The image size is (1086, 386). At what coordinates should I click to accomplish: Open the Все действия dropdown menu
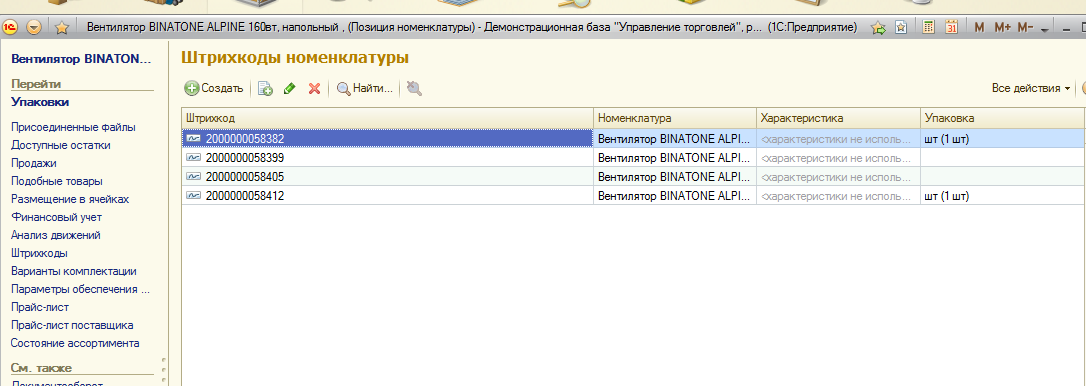point(1031,89)
